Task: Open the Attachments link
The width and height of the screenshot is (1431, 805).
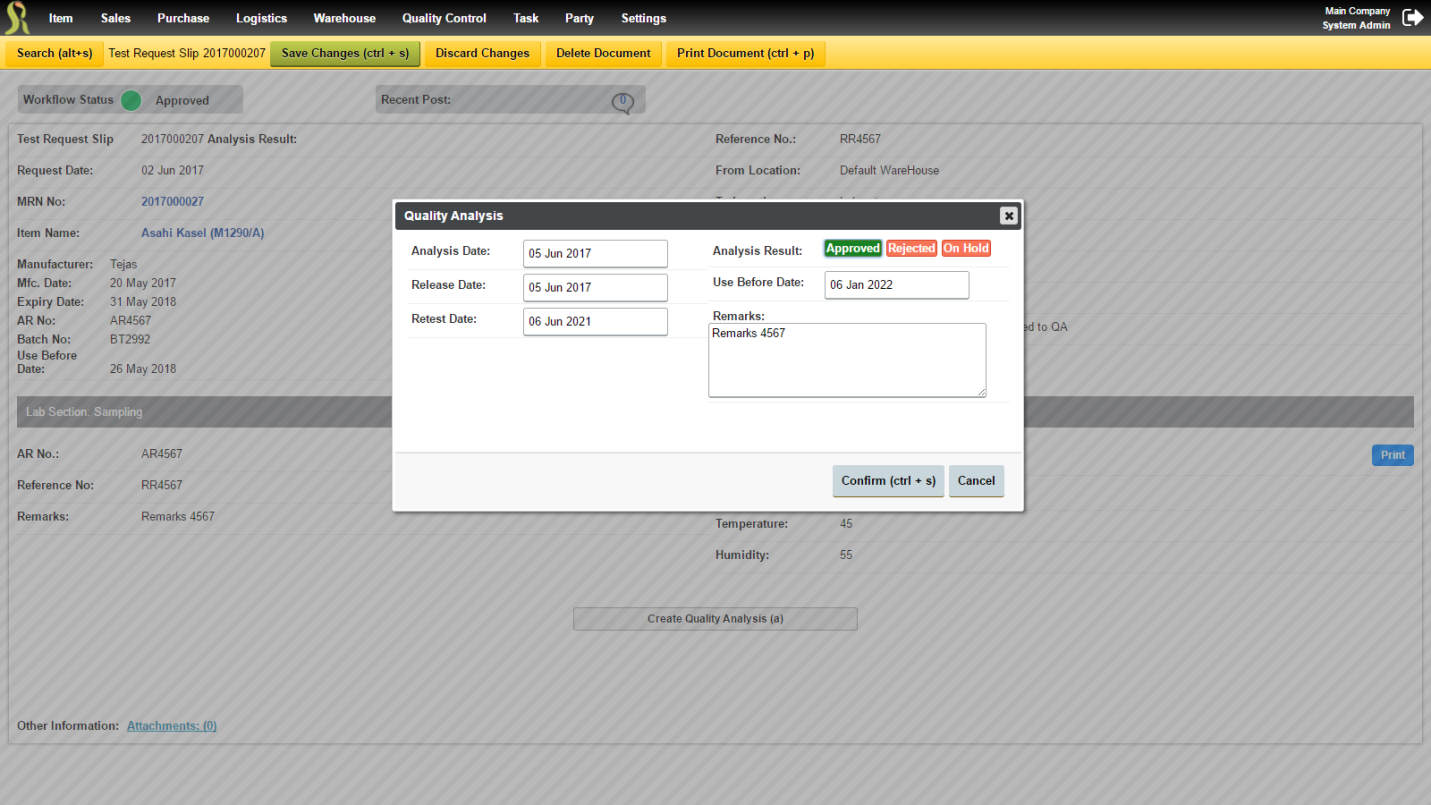Action: coord(171,725)
